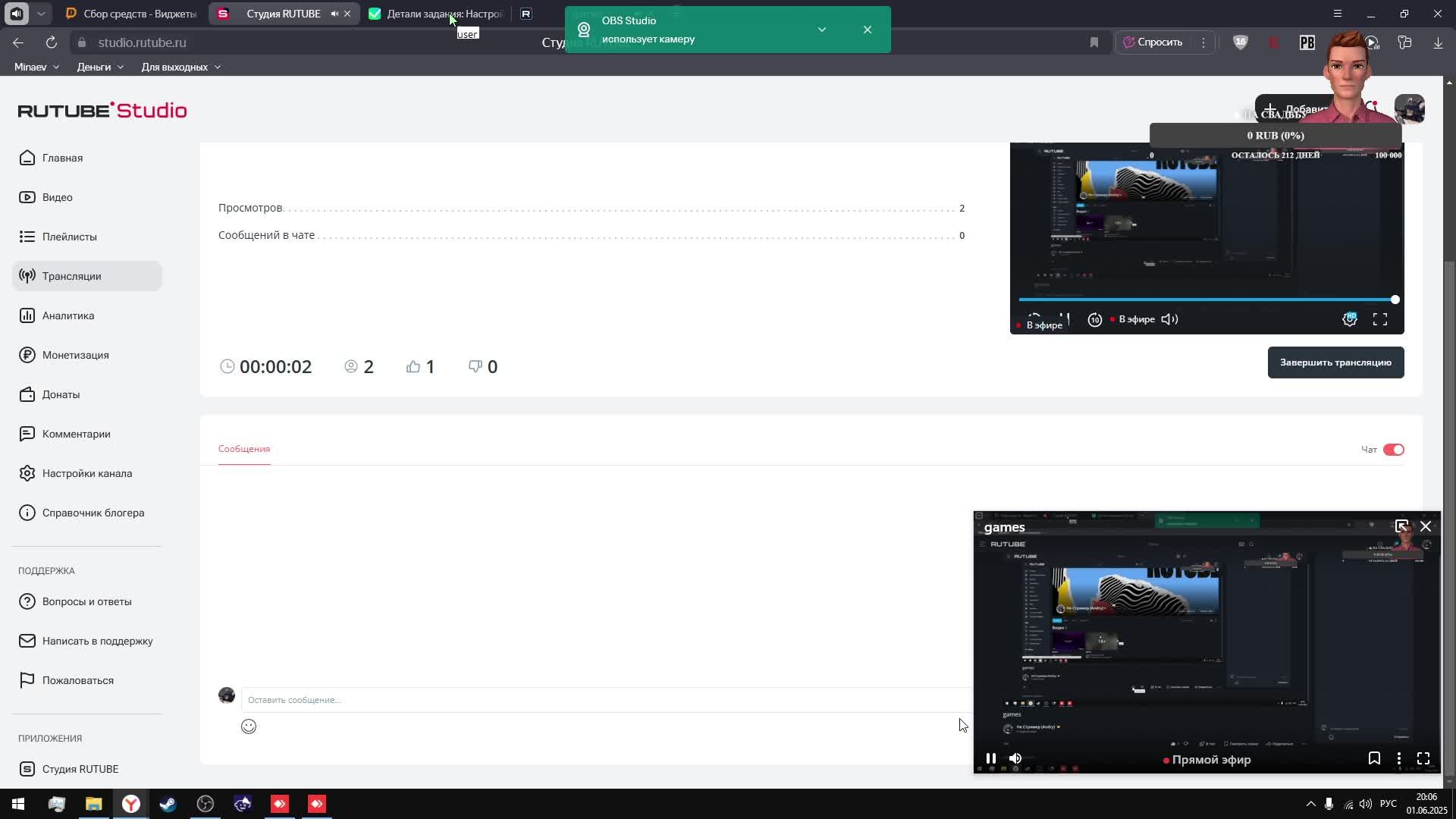Screen dimensions: 1456x819
Task: Open browser downloads
Action: coord(1438,42)
